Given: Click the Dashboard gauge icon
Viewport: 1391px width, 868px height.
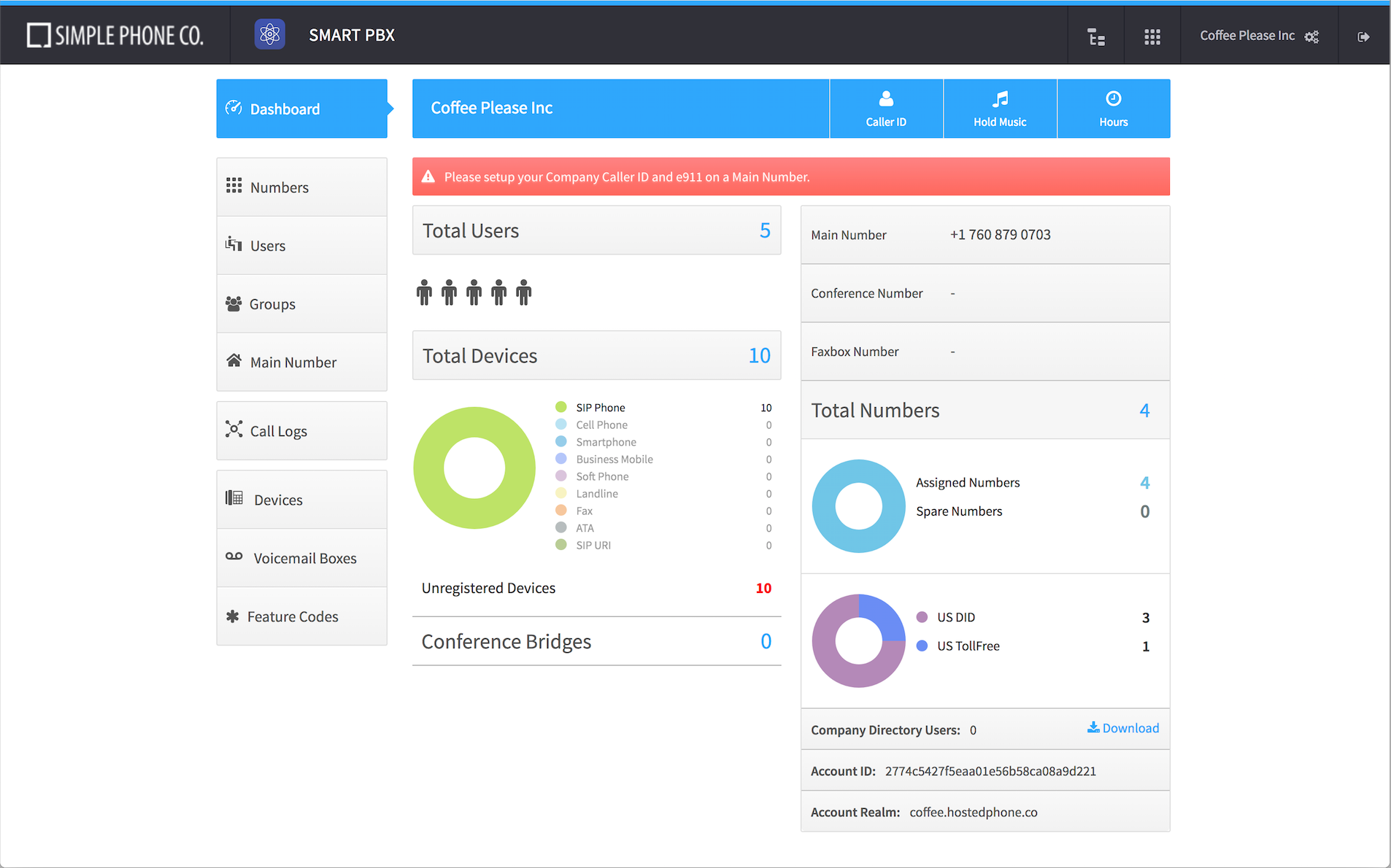Looking at the screenshot, I should click(x=234, y=108).
